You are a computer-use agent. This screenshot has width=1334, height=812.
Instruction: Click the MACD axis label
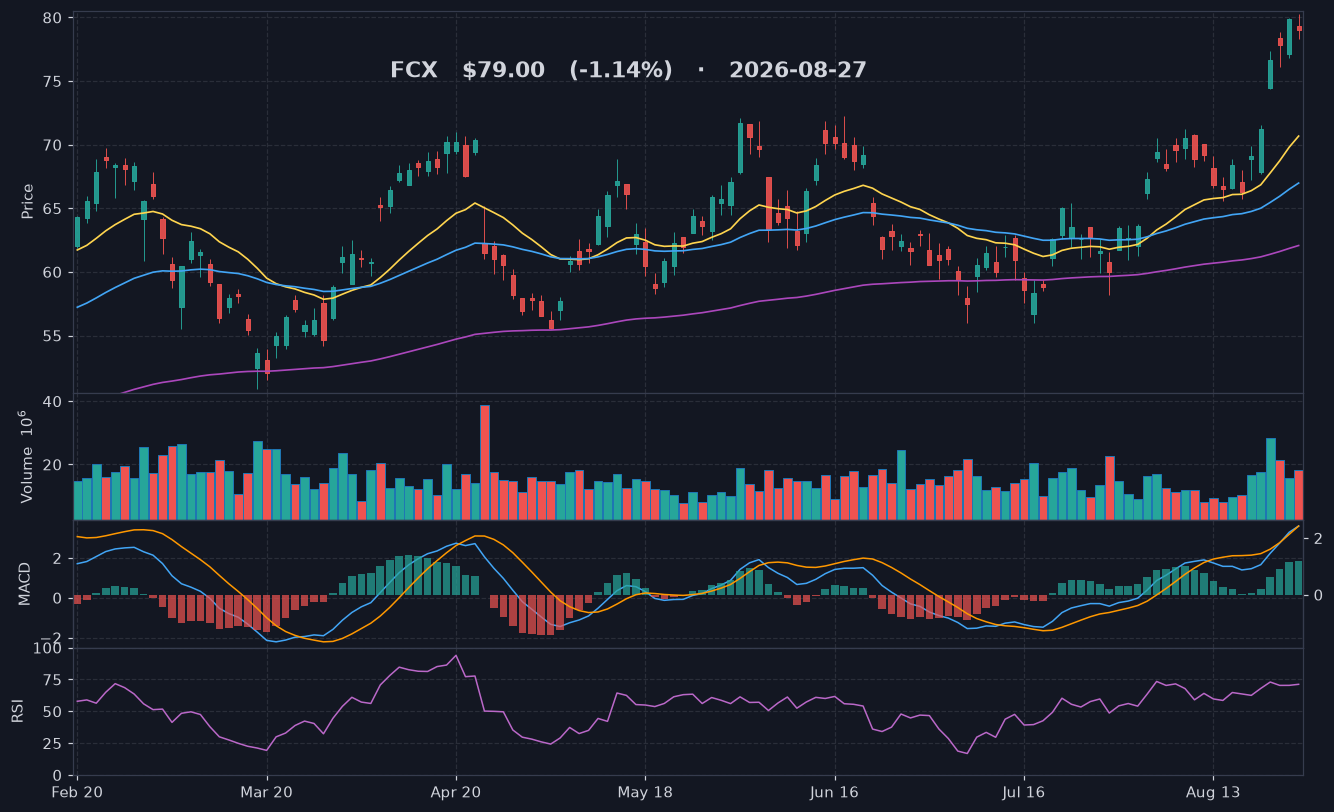click(25, 583)
